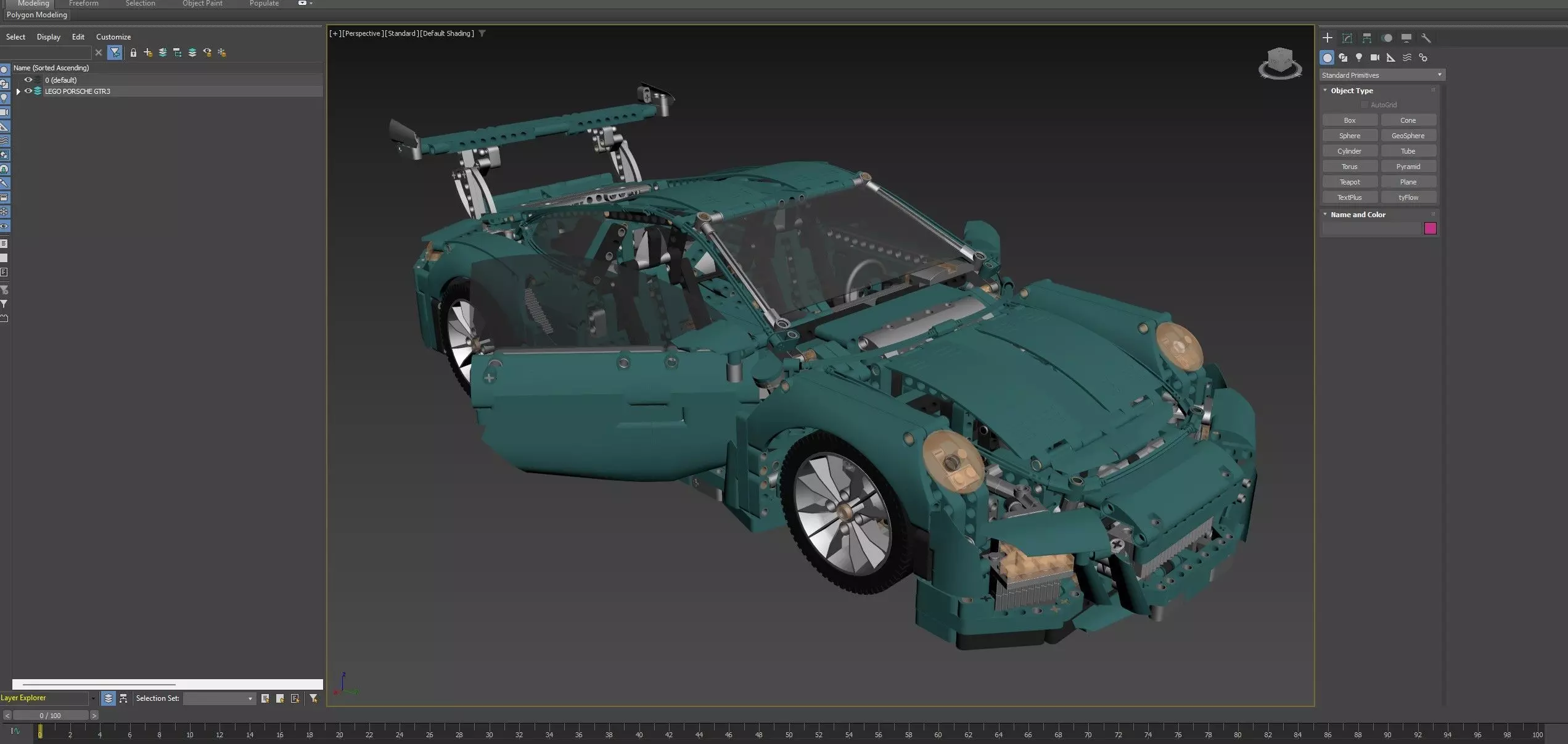Image resolution: width=1568 pixels, height=744 pixels.
Task: Open the Utilities wrench panel tab
Action: (1426, 38)
